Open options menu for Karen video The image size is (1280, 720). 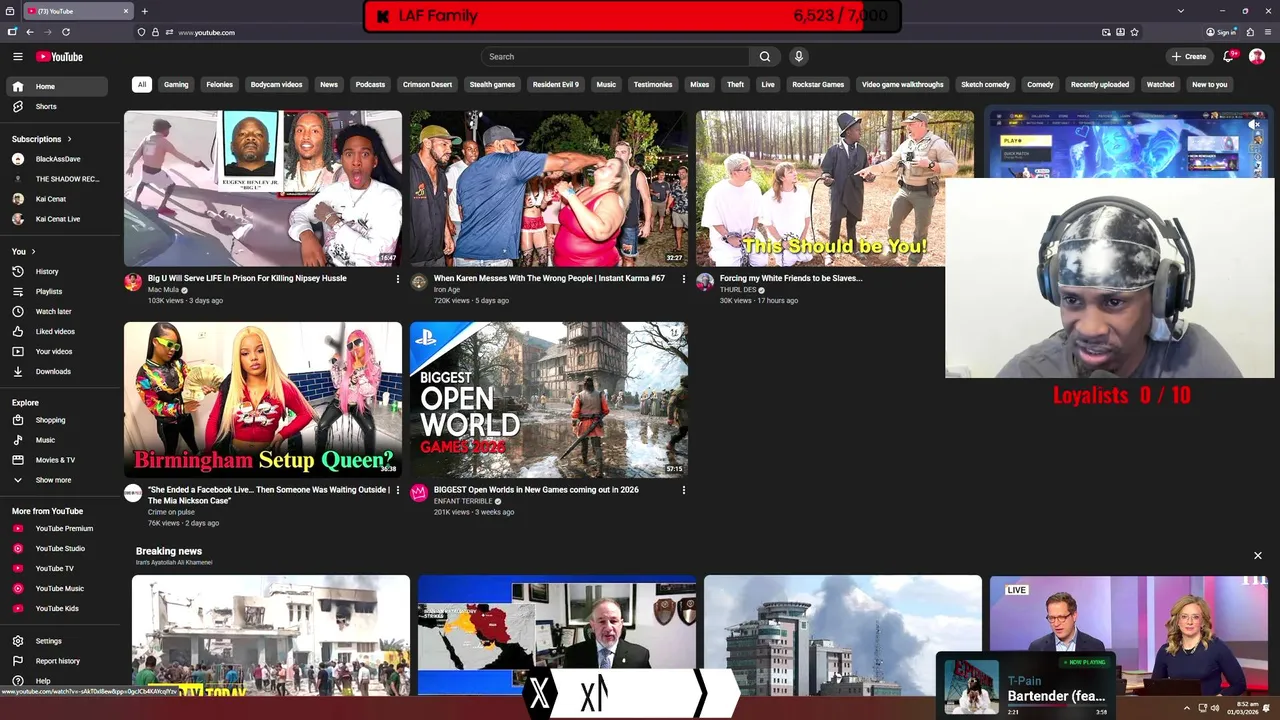tap(684, 279)
